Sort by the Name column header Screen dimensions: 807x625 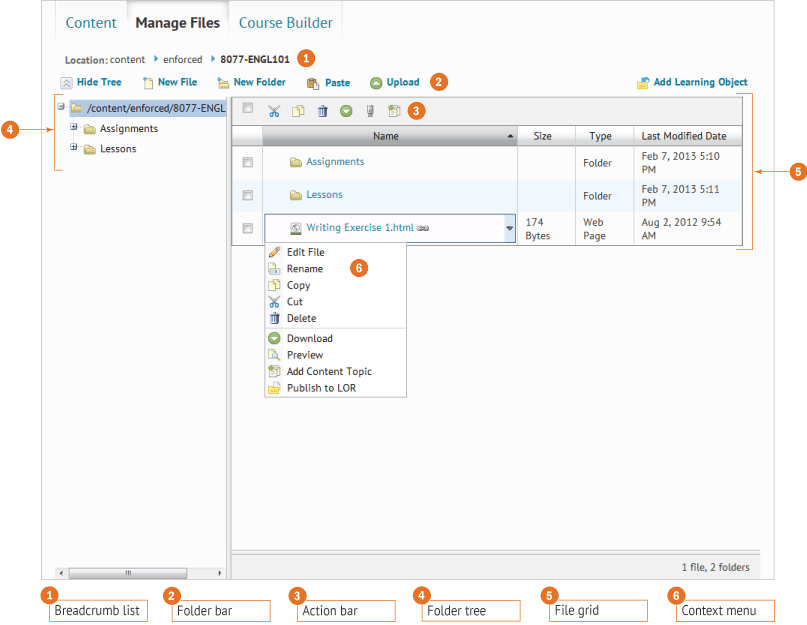[390, 136]
